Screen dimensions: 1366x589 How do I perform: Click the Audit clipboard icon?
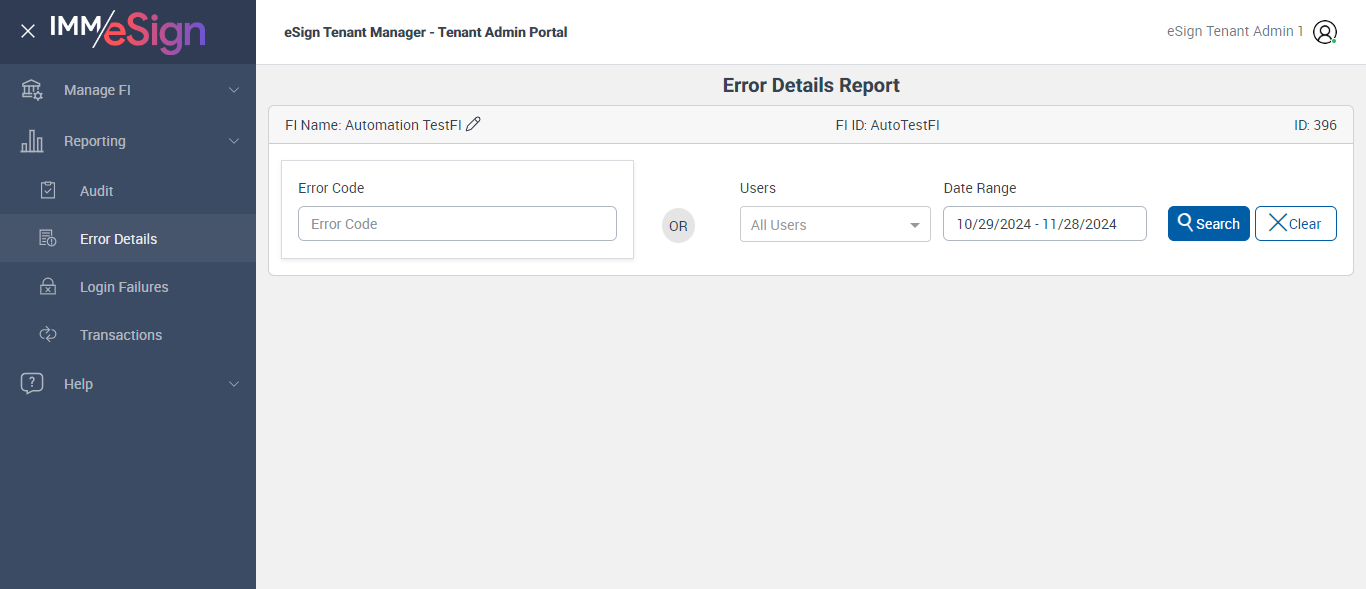pyautogui.click(x=48, y=191)
